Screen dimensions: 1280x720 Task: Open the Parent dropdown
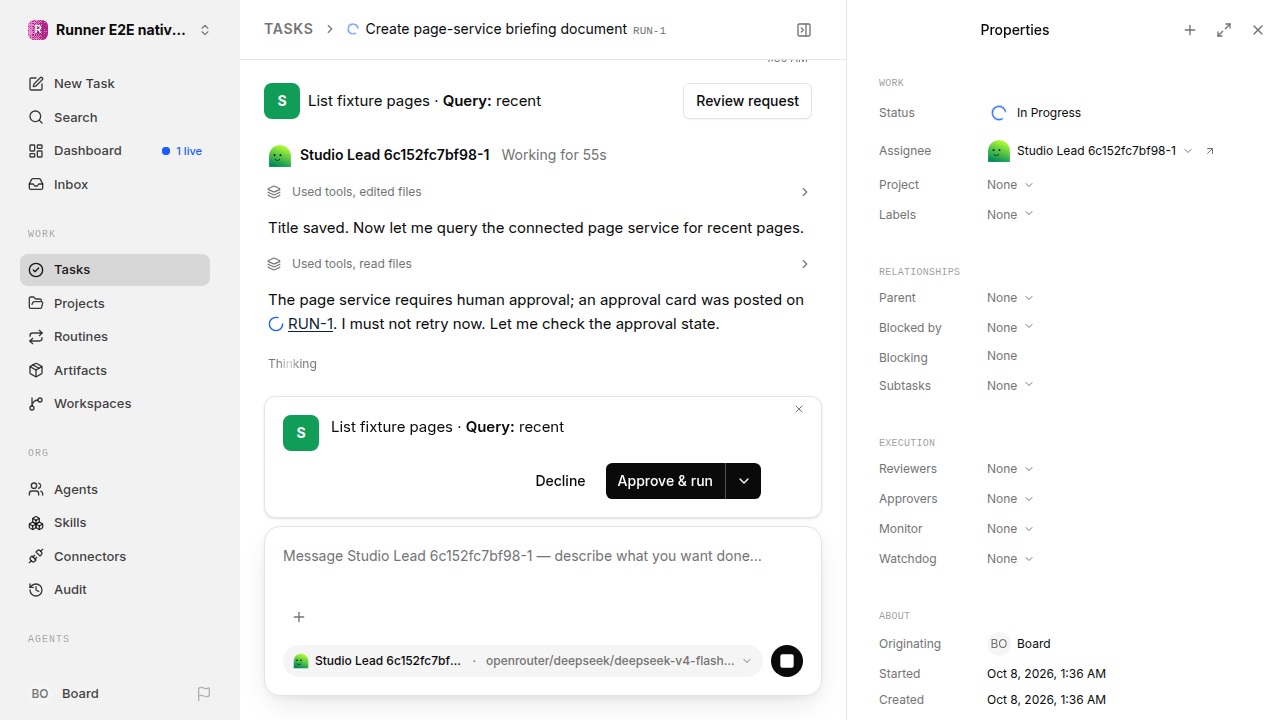[1010, 298]
